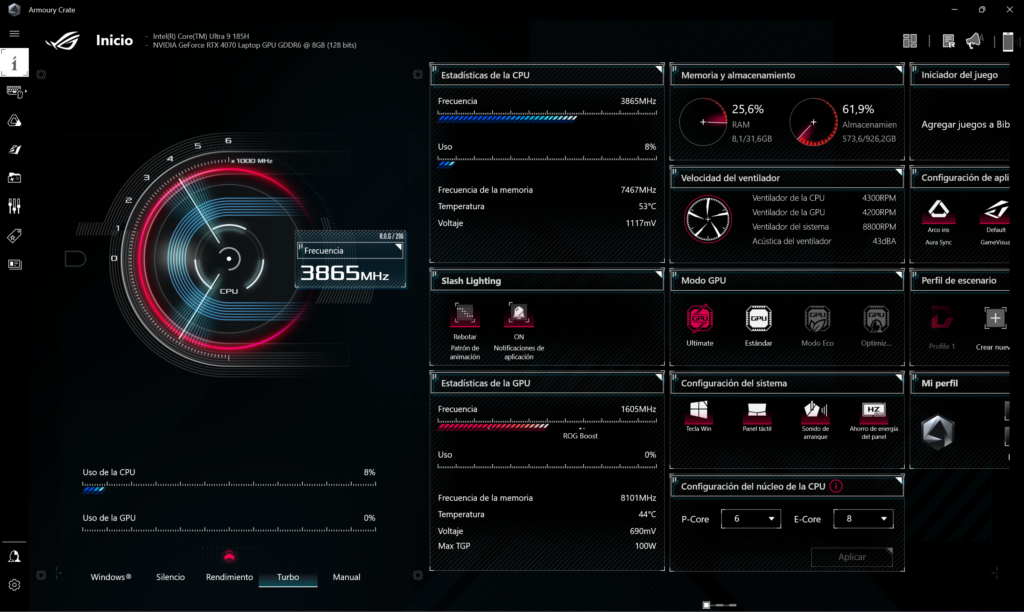The image size is (1024, 612).
Task: Toggle Slash Lighting application notifications
Action: coord(518,316)
